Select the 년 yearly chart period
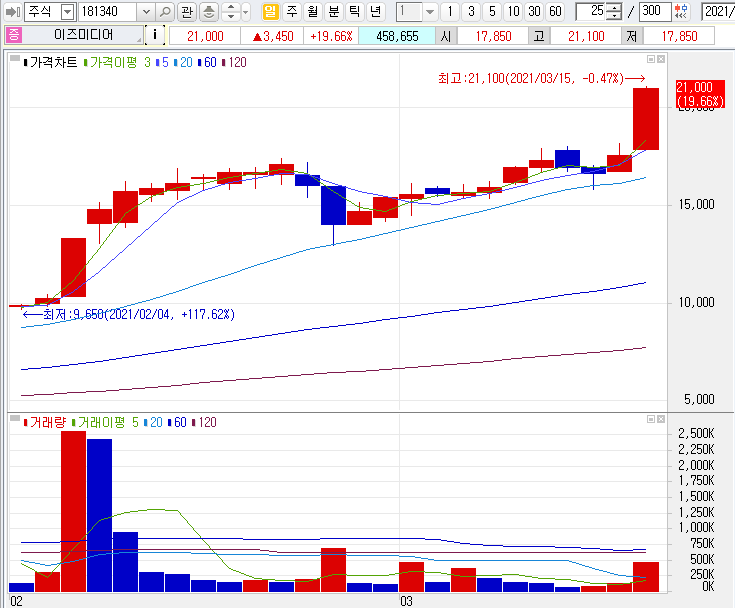This screenshot has width=735, height=608. pyautogui.click(x=375, y=11)
